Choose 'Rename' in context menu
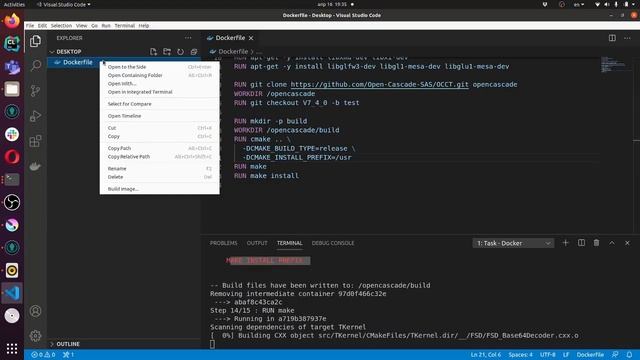 160,169
